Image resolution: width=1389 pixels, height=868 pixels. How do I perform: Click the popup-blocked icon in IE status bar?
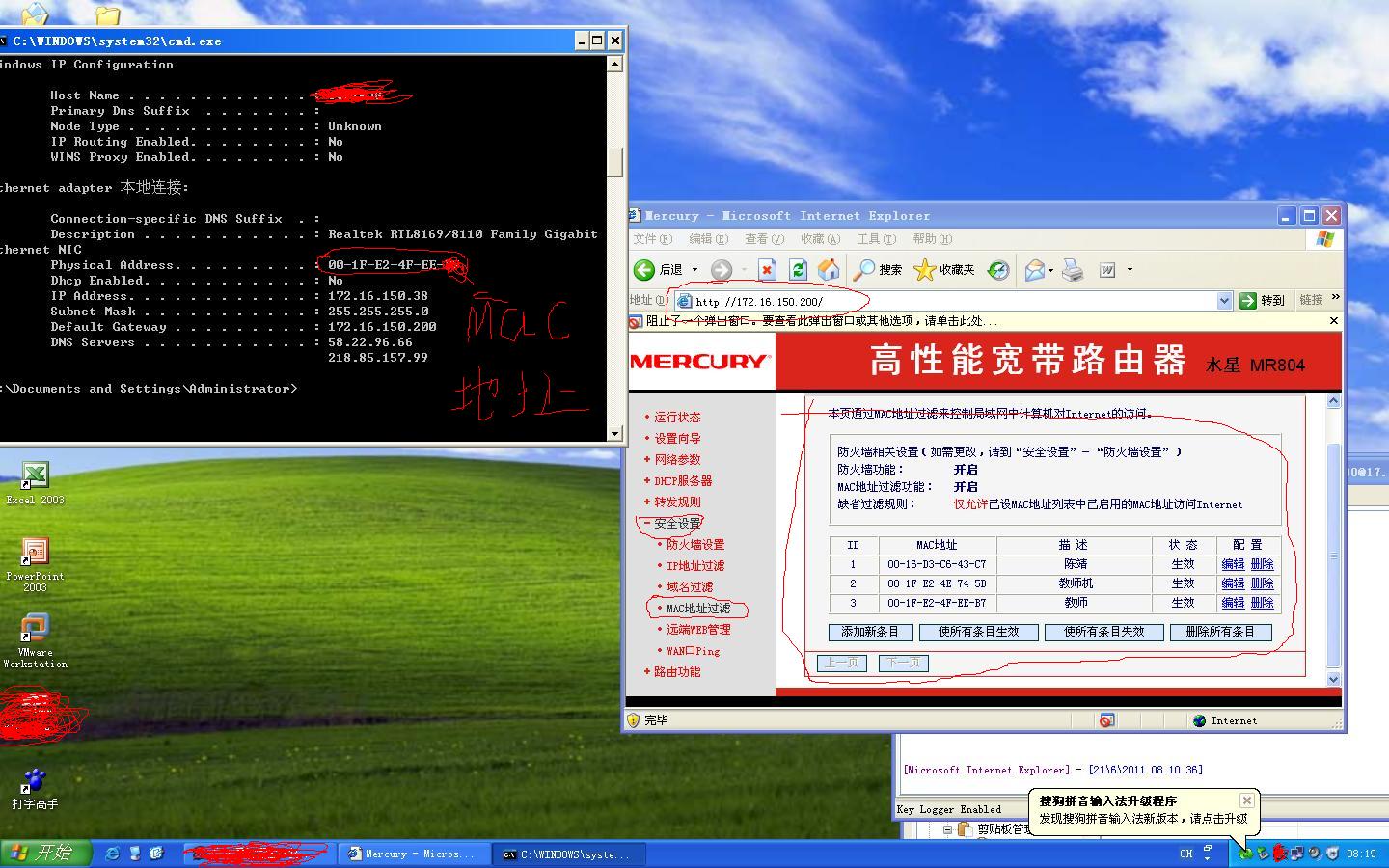pos(1106,720)
